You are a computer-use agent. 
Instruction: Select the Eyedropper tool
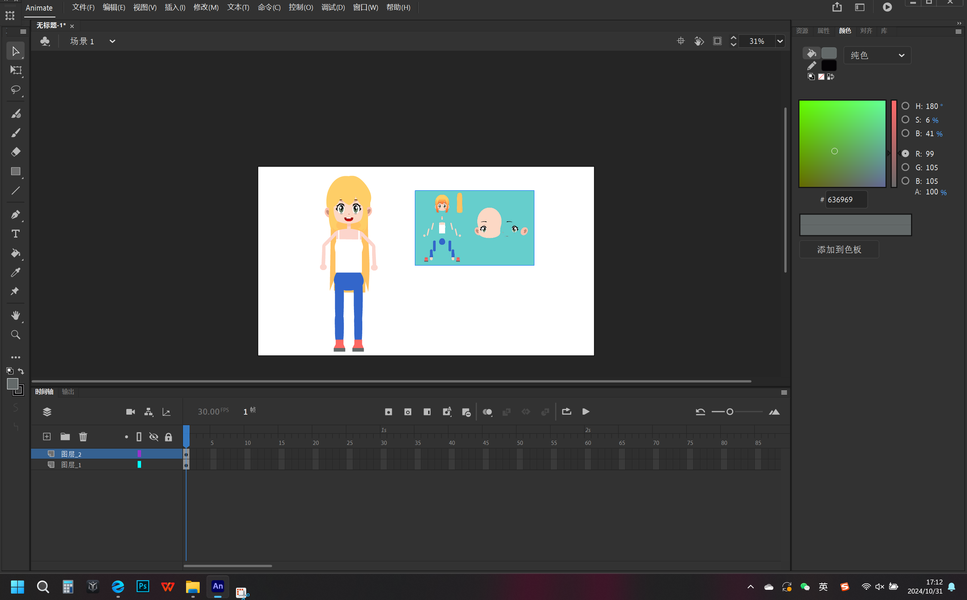[x=15, y=272]
